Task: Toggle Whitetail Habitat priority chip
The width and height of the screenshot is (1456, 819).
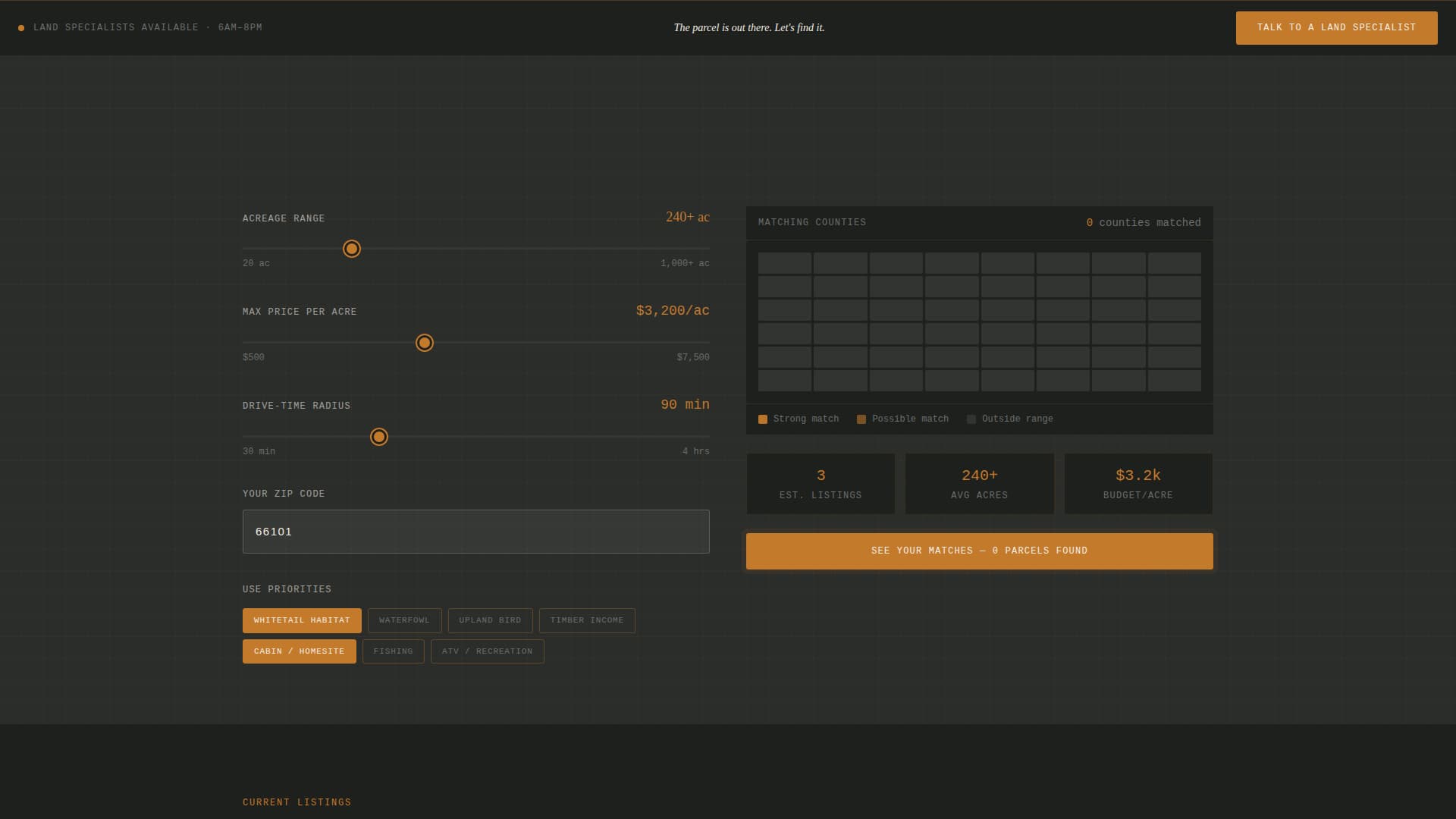Action: click(x=302, y=620)
